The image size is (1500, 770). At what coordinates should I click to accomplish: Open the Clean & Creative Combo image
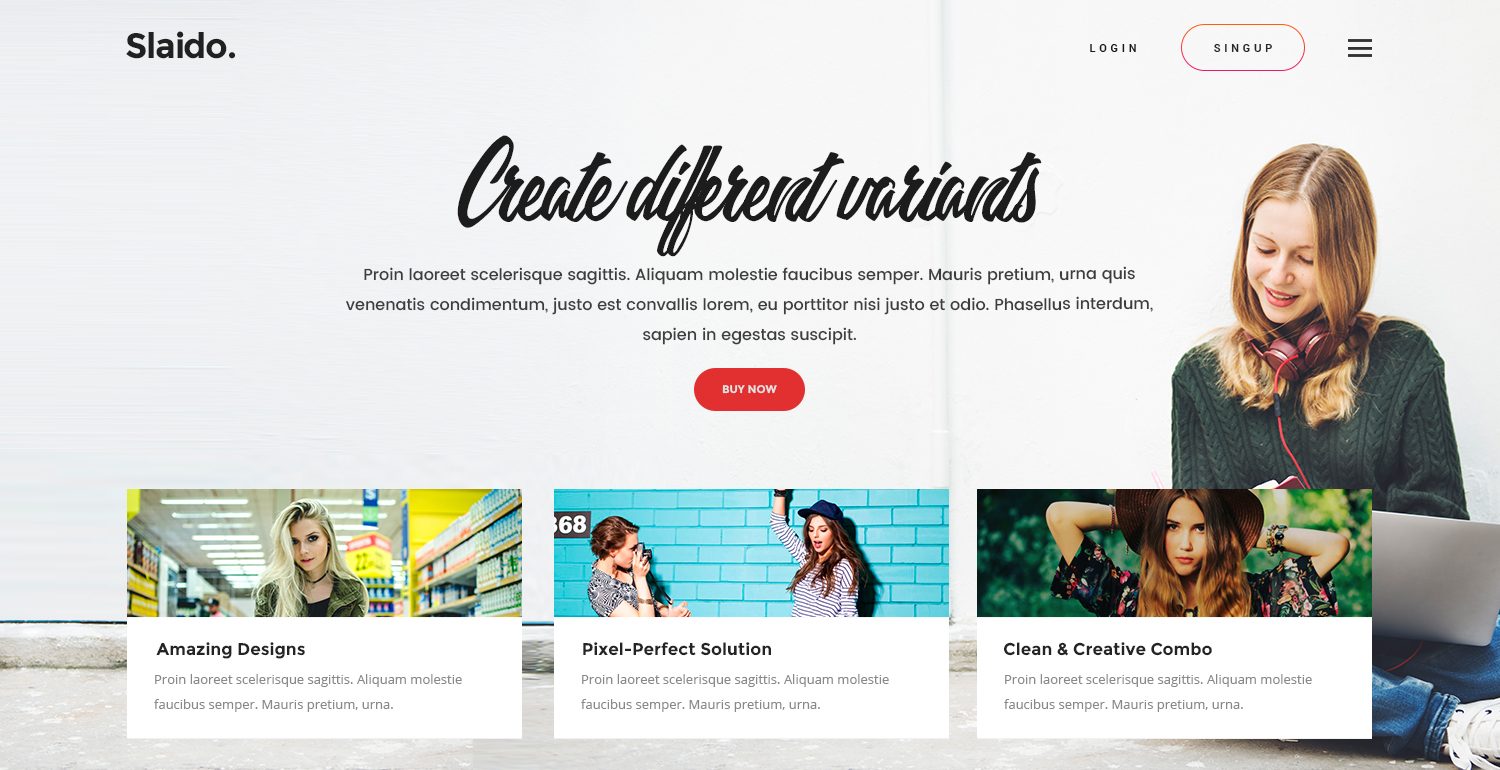click(x=1174, y=553)
